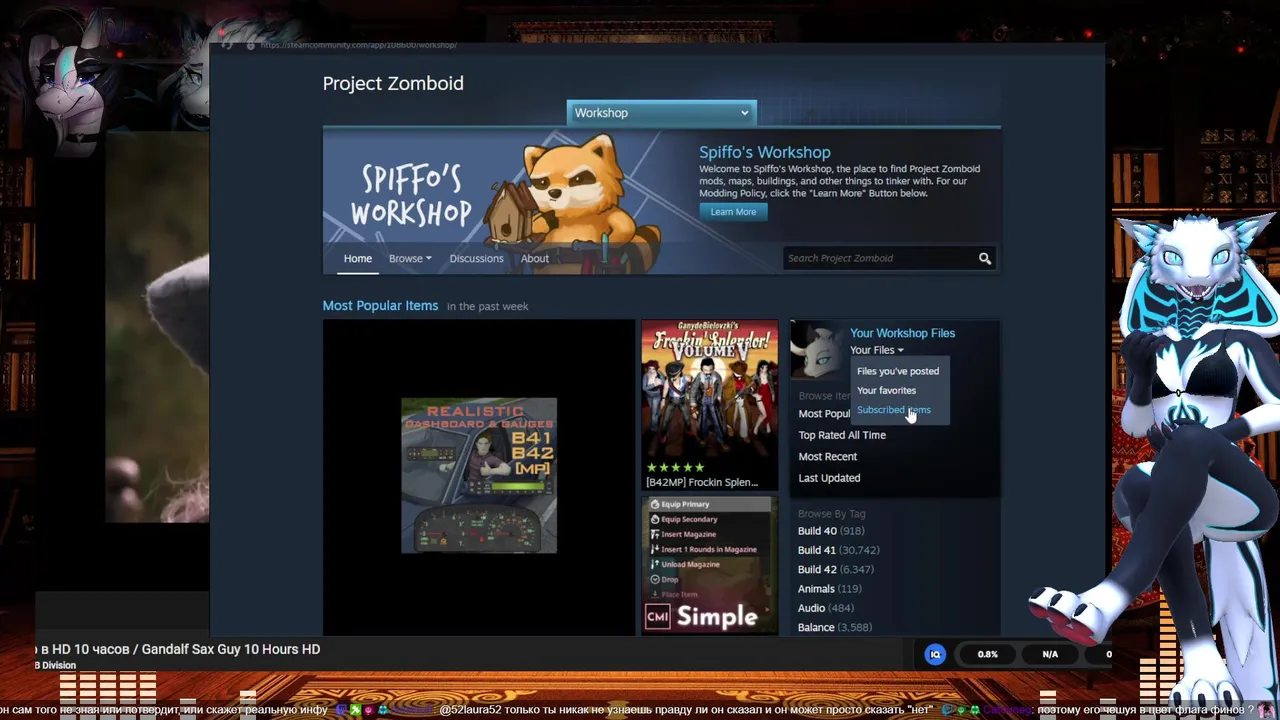Click the five-star rating under Frockin Splendor
Image resolution: width=1280 pixels, height=720 pixels.
coord(675,467)
